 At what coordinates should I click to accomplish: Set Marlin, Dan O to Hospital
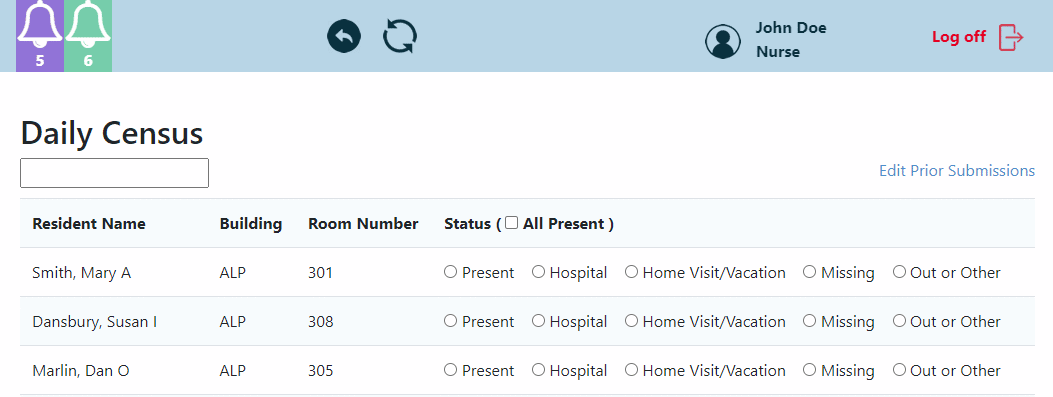(x=539, y=370)
